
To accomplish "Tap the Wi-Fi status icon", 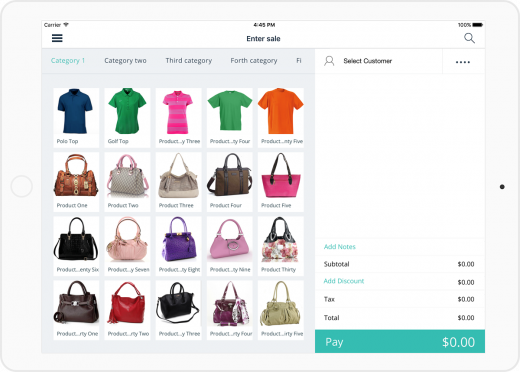I will (x=66, y=25).
